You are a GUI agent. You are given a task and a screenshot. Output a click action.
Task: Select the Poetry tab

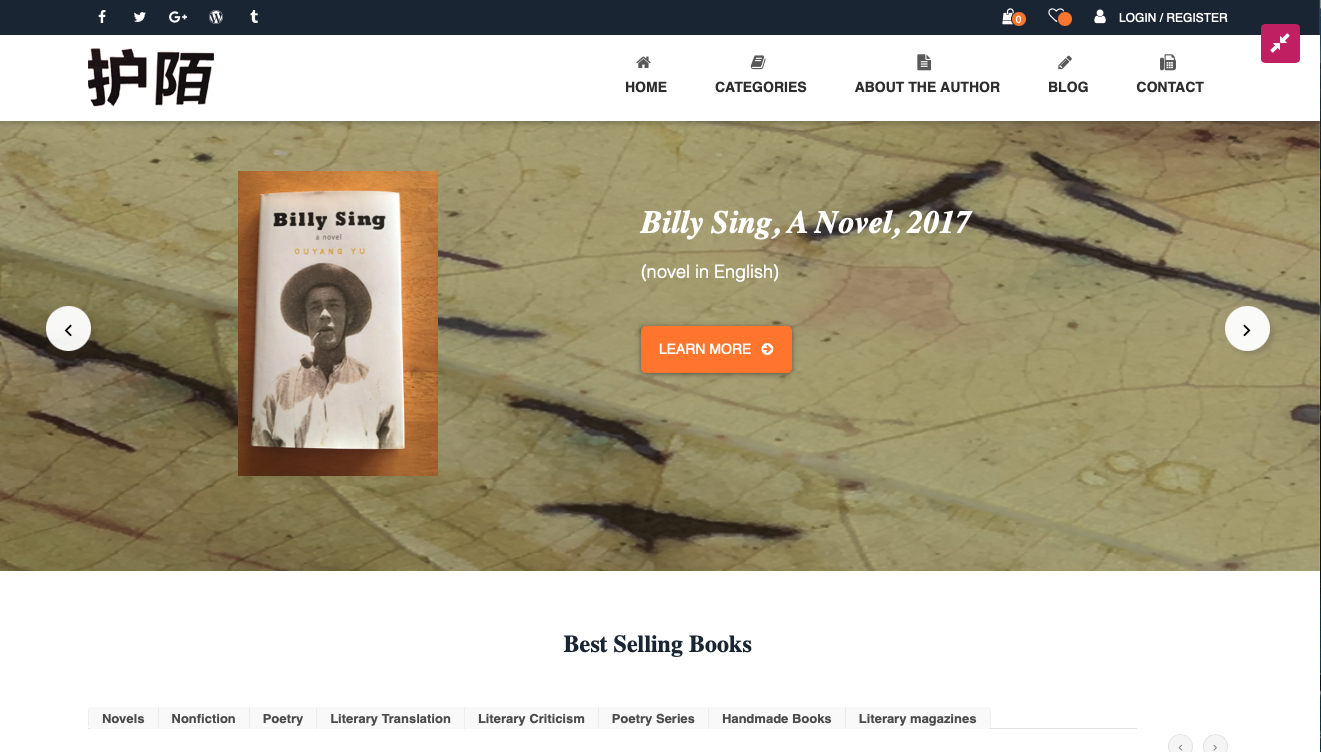click(283, 718)
